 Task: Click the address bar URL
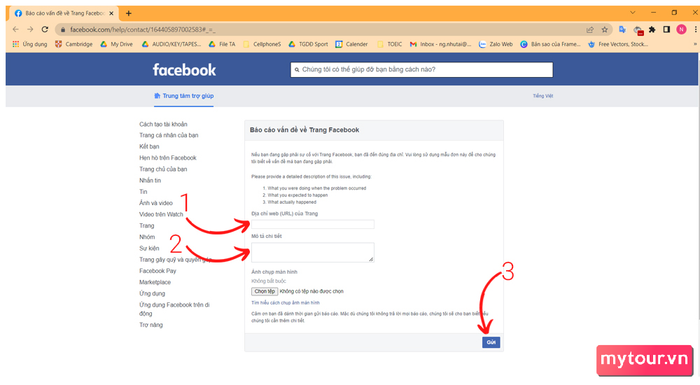142,30
